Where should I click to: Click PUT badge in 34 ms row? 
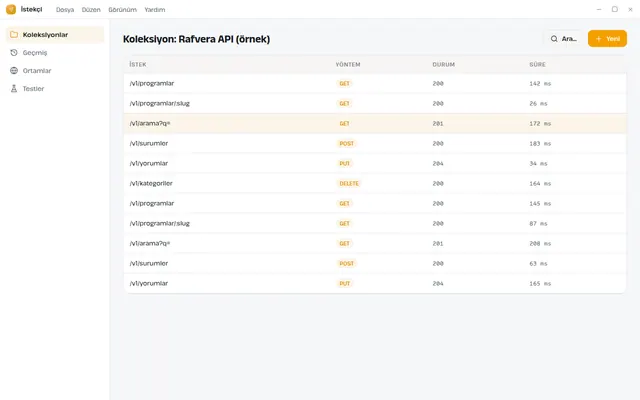pyautogui.click(x=344, y=163)
